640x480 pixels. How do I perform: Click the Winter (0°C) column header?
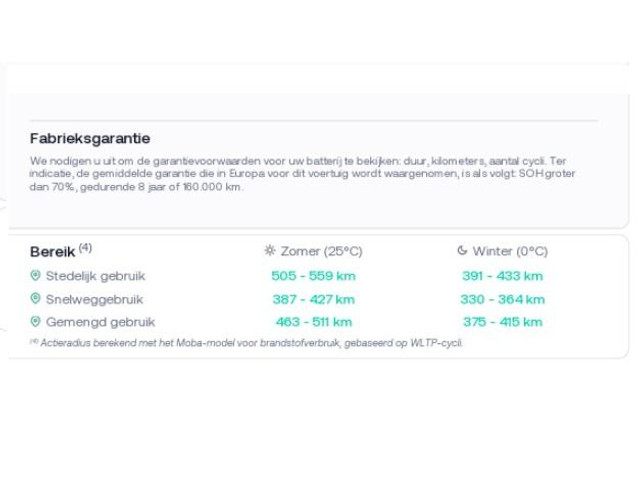[x=509, y=252]
